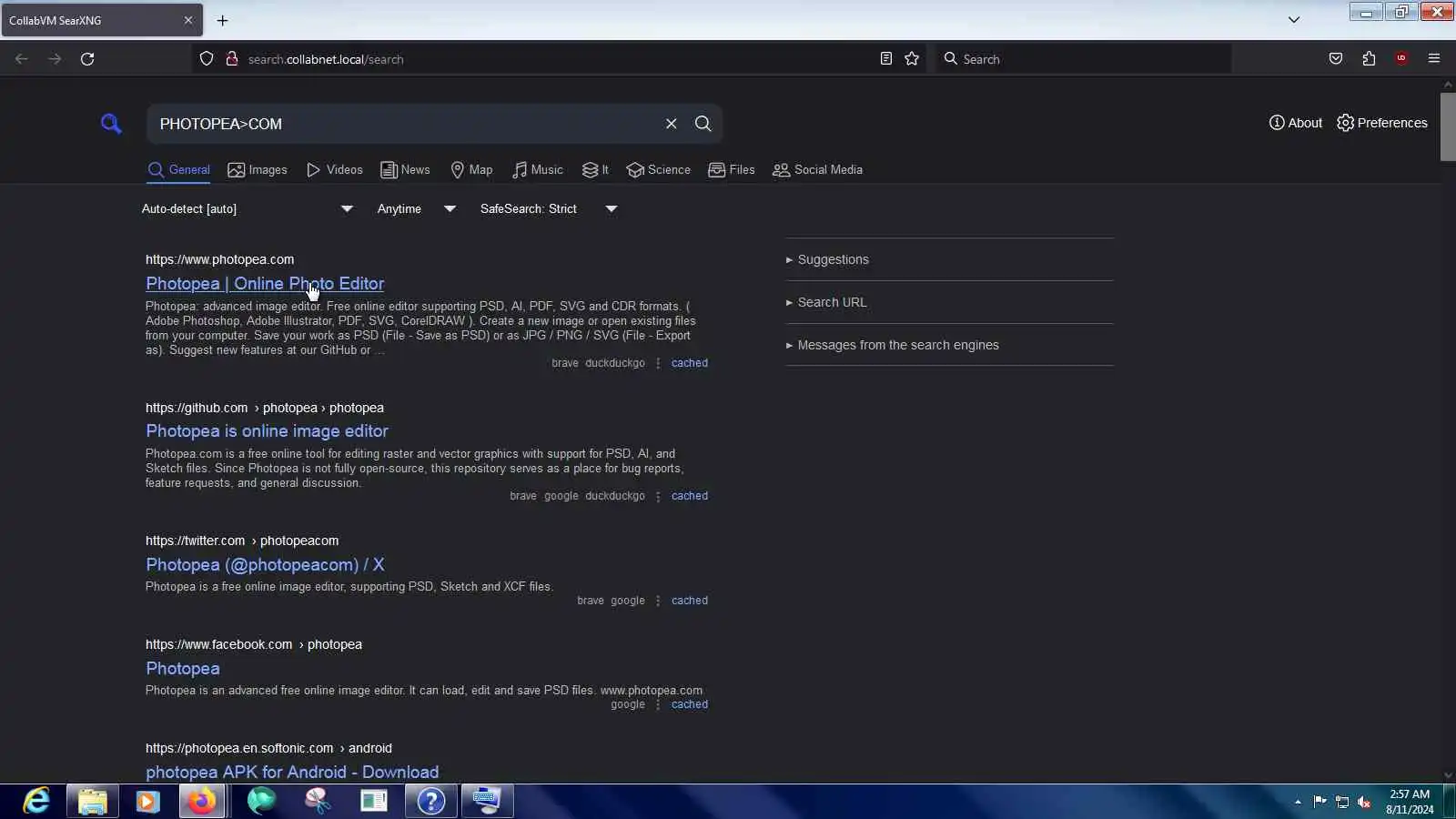Show hidden system tray icons

point(1298,802)
